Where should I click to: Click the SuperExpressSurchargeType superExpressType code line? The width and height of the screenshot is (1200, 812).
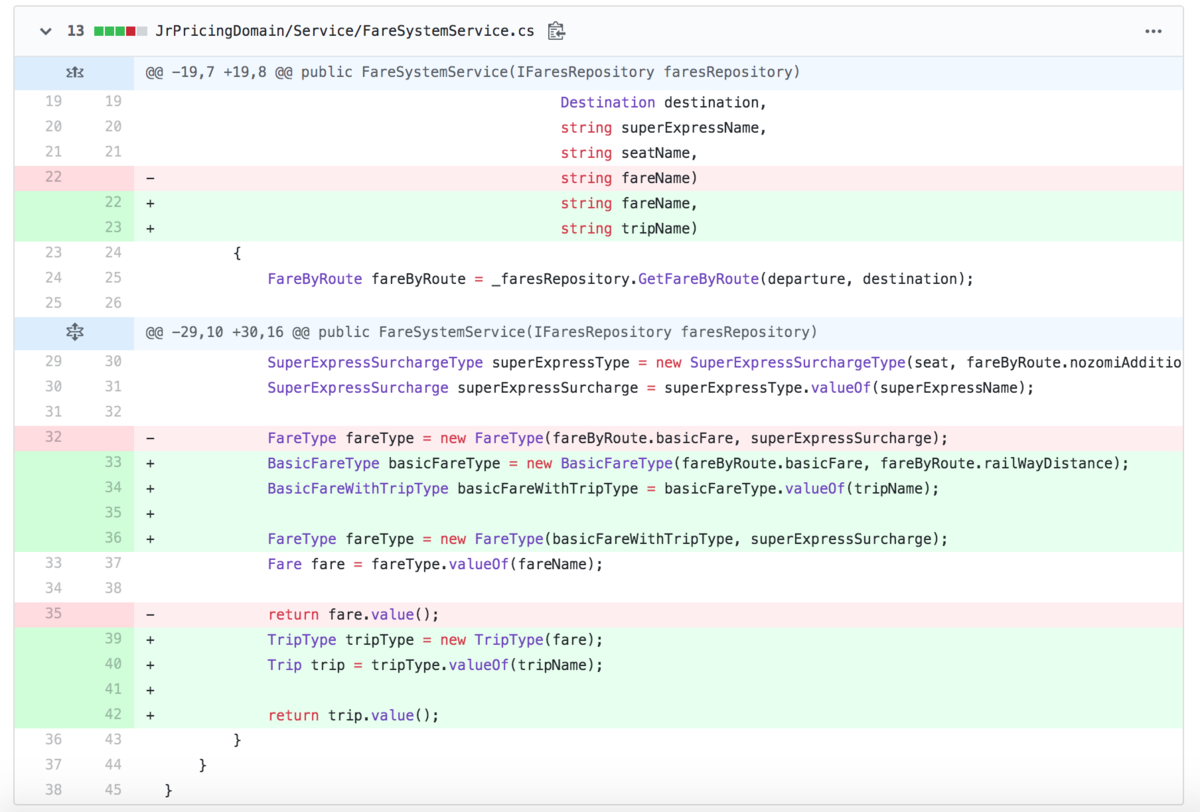tap(725, 362)
